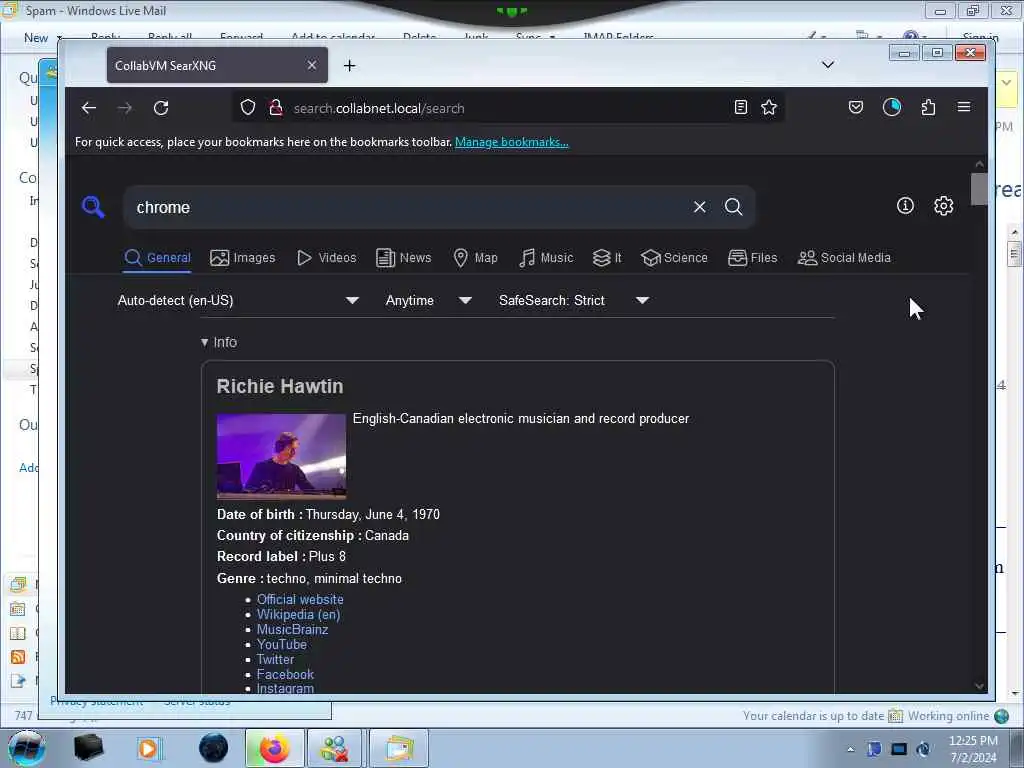Open the Auto-detect (en-US) language dropdown
The height and width of the screenshot is (768, 1024).
click(x=238, y=300)
